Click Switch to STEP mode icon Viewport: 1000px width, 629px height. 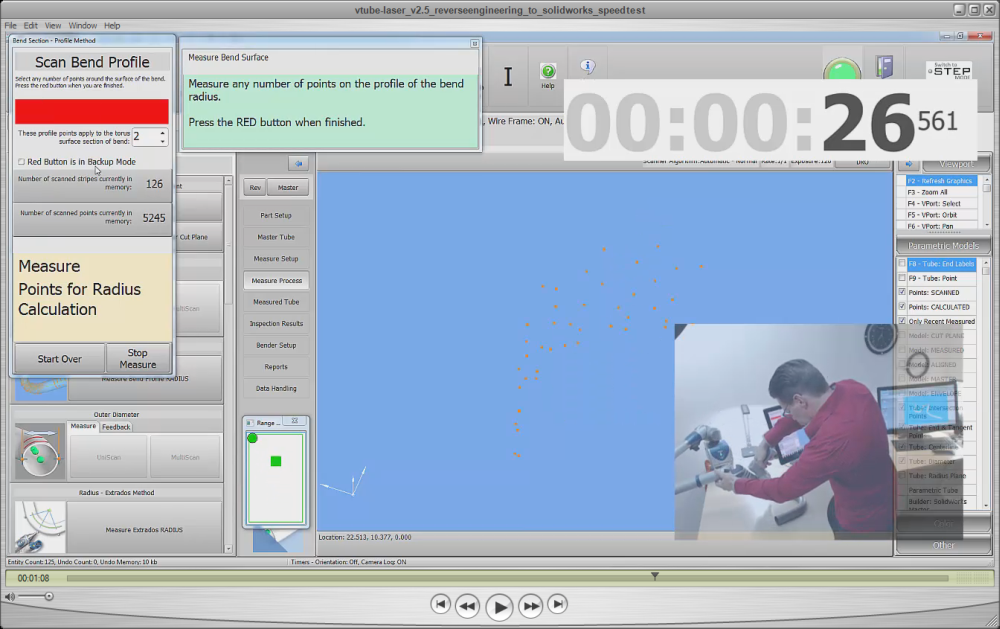(949, 70)
